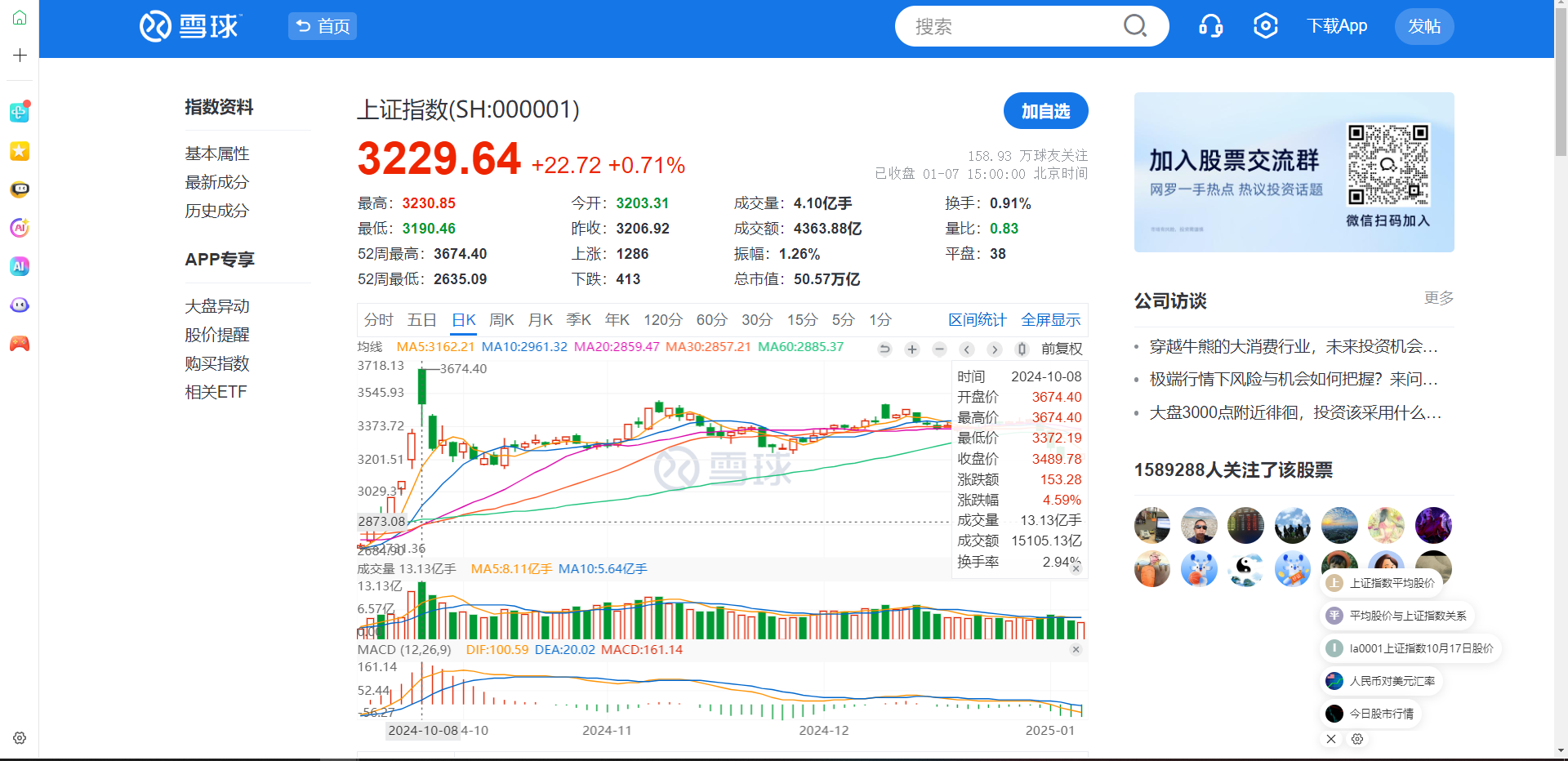The image size is (1568, 761).
Task: Close the MACD indicator panel
Action: click(x=1076, y=649)
